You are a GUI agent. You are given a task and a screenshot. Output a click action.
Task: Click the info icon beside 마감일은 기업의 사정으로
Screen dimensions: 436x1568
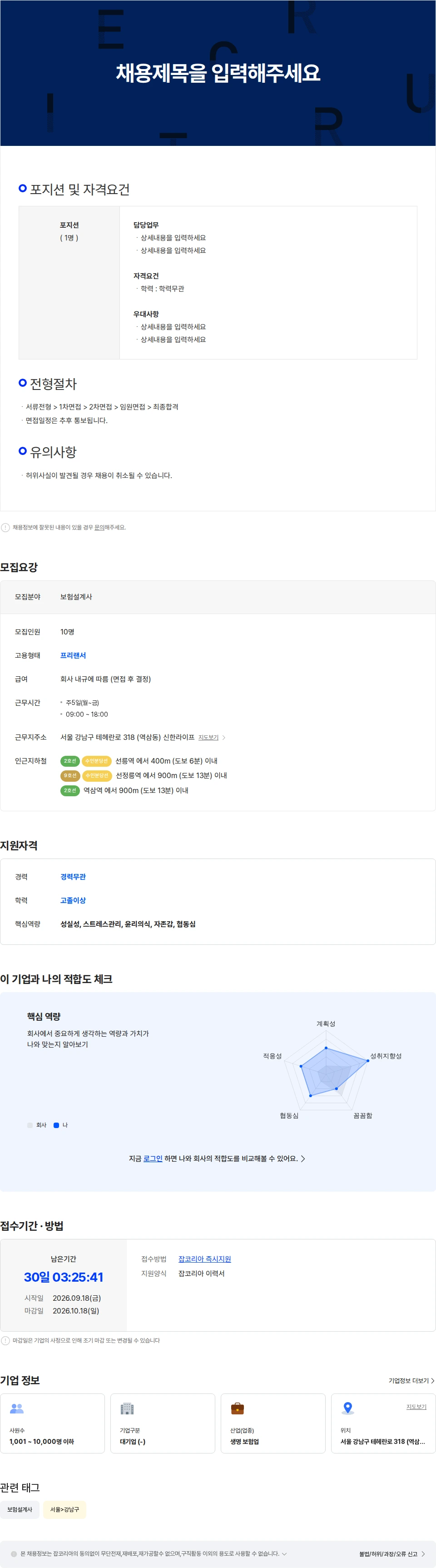point(5,1340)
